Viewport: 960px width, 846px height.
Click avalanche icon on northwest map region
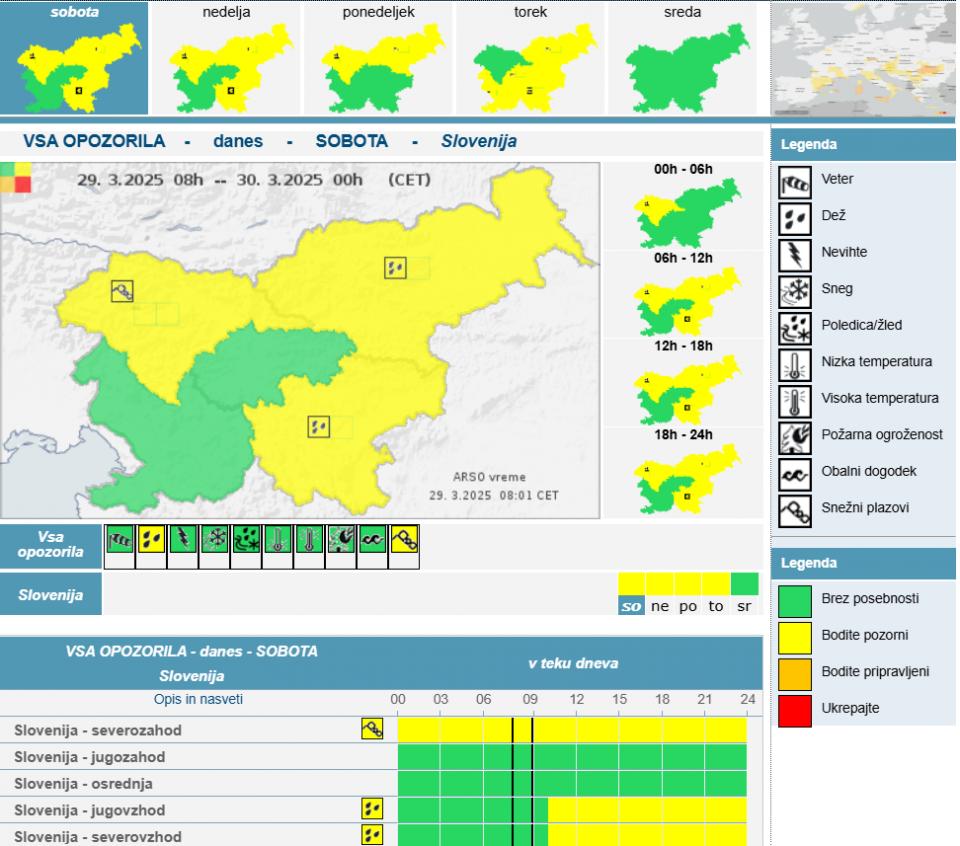(x=122, y=291)
